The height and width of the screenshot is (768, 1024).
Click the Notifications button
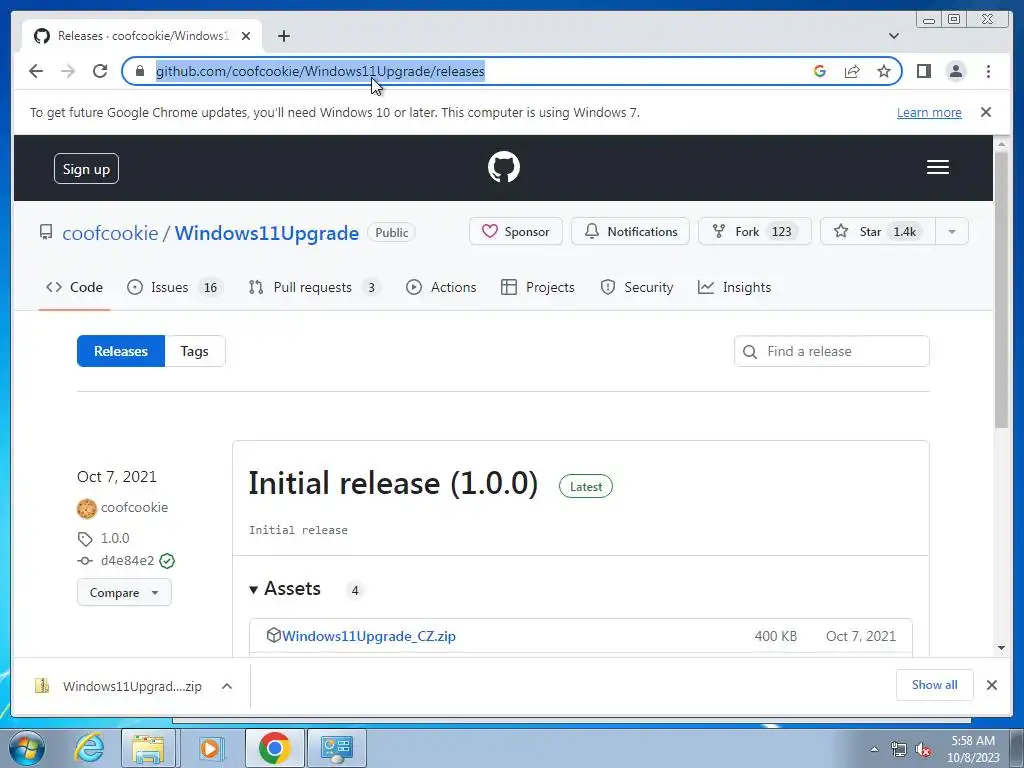pyautogui.click(x=630, y=231)
